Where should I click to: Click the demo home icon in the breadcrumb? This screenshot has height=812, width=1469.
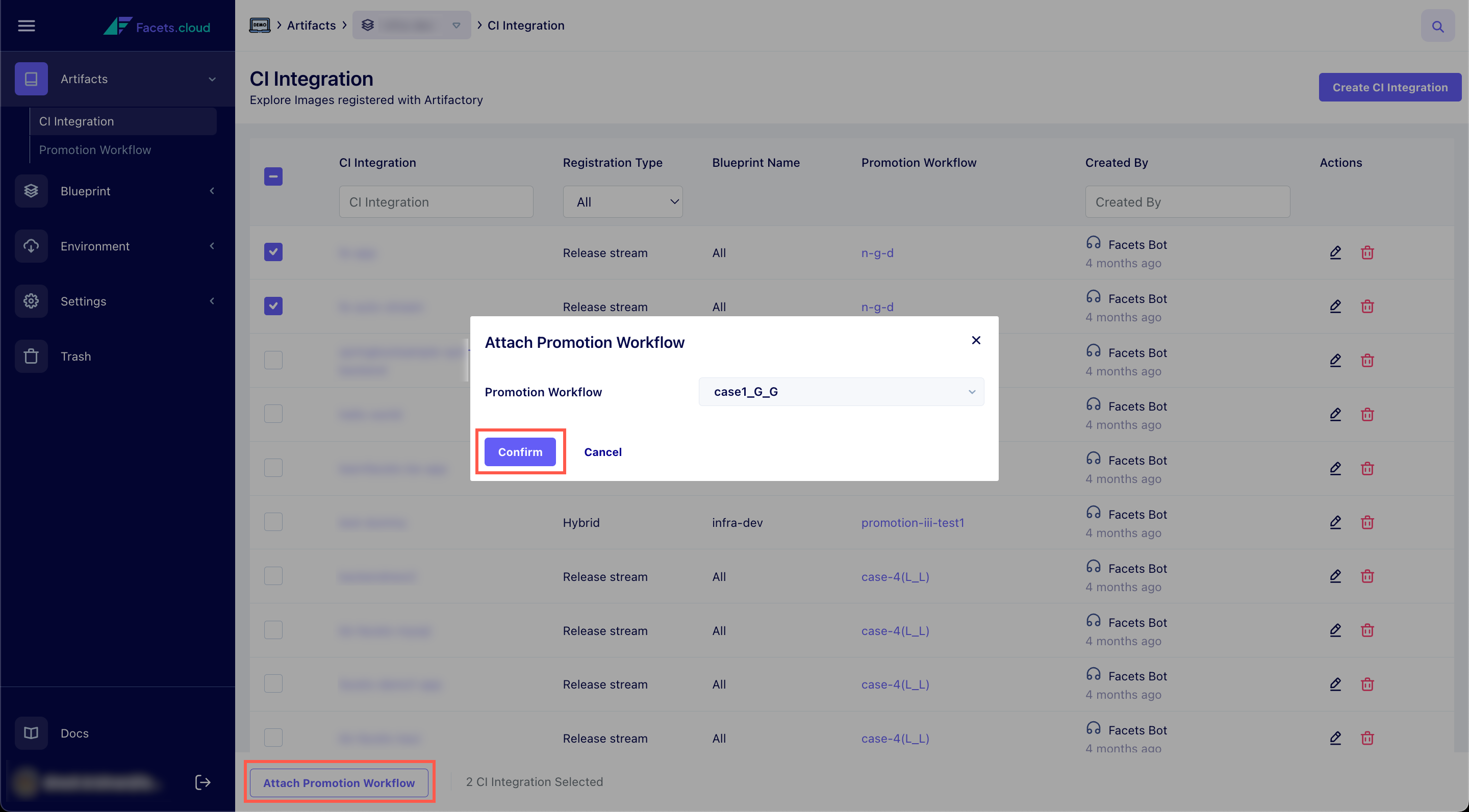(x=260, y=25)
